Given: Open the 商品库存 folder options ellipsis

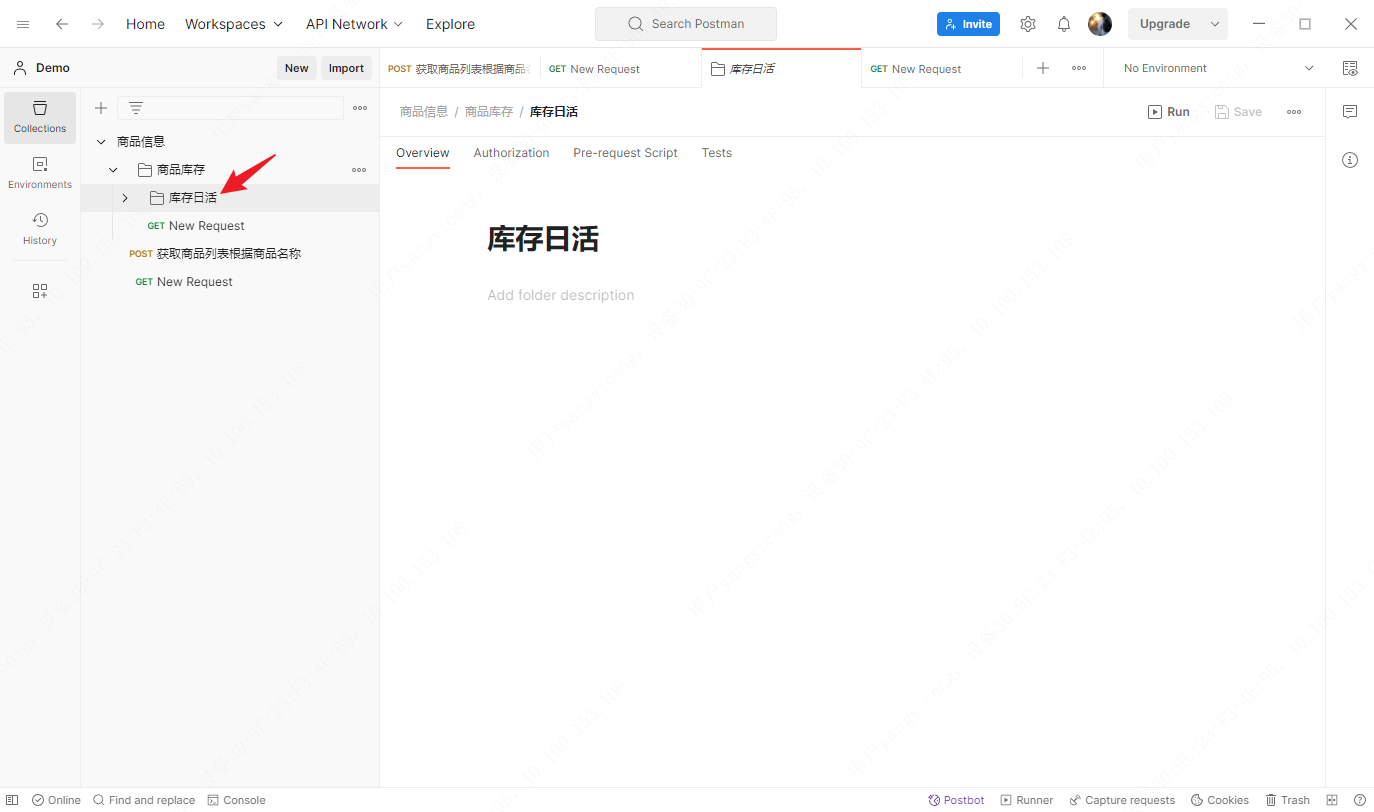Looking at the screenshot, I should [359, 170].
